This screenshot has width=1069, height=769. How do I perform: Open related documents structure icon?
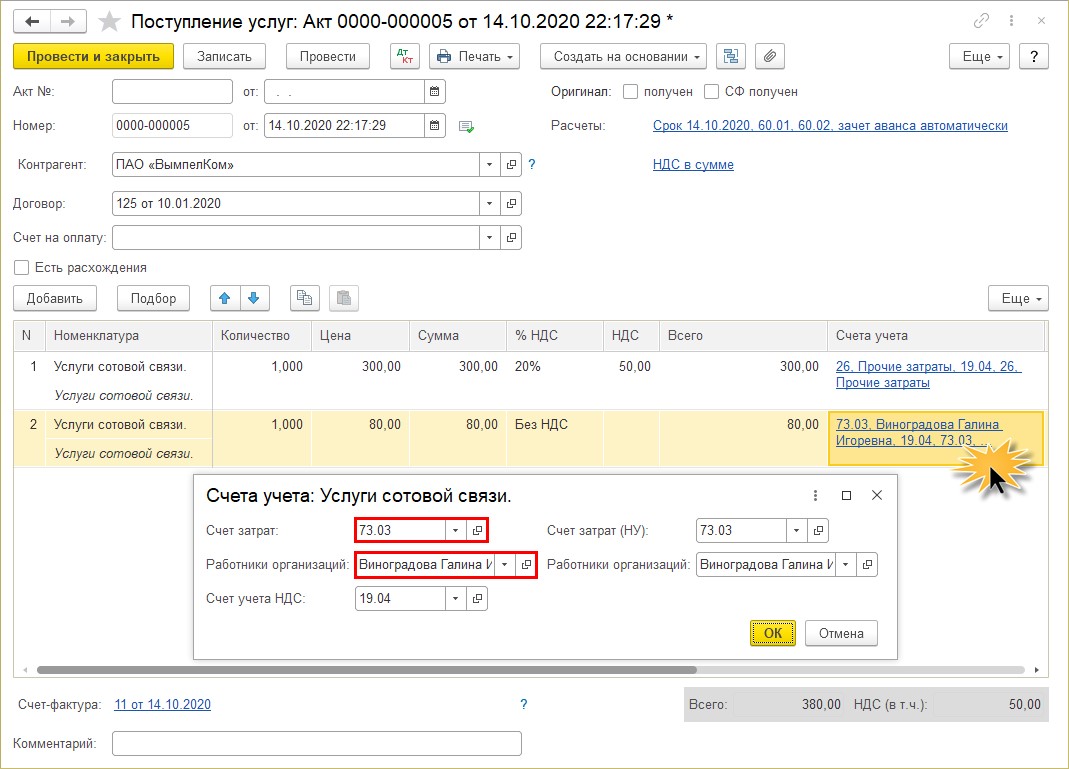[731, 57]
